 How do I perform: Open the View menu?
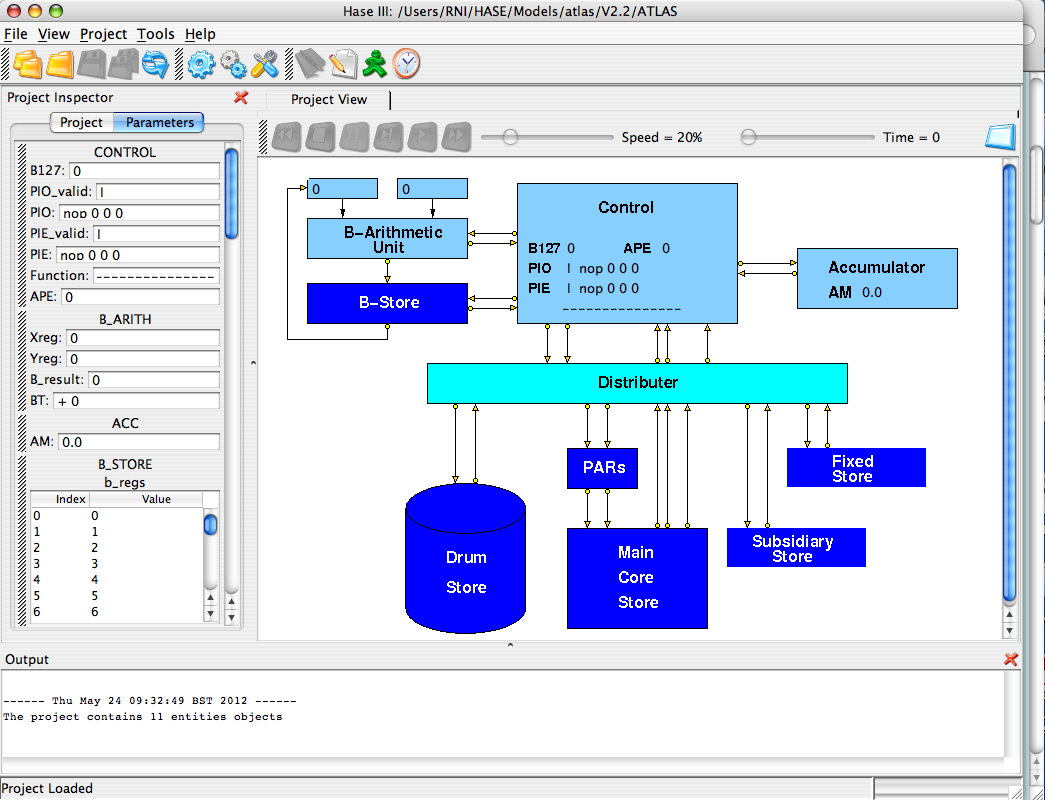(x=53, y=33)
